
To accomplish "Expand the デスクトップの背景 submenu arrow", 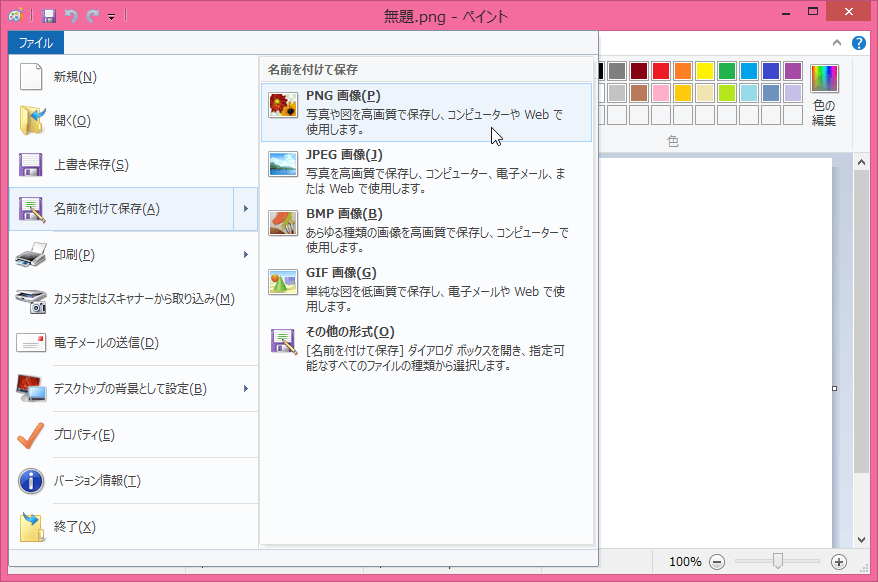I will [x=246, y=389].
